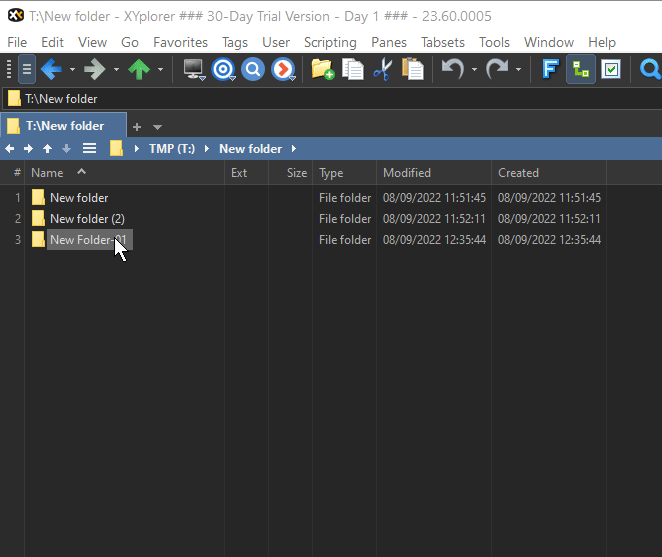Click the Copy icon in toolbar
This screenshot has width=662, height=557.
352,69
